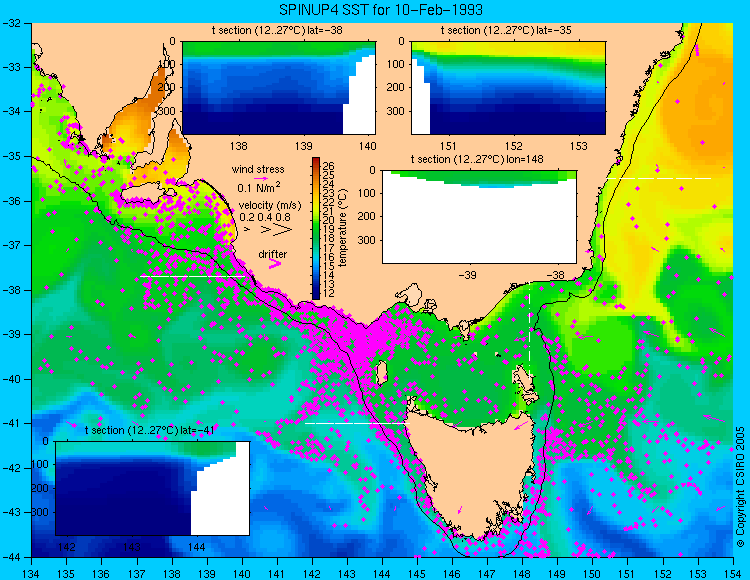The image size is (750, 580).
Task: Open the lon=148 temperature section plot
Action: tap(479, 217)
